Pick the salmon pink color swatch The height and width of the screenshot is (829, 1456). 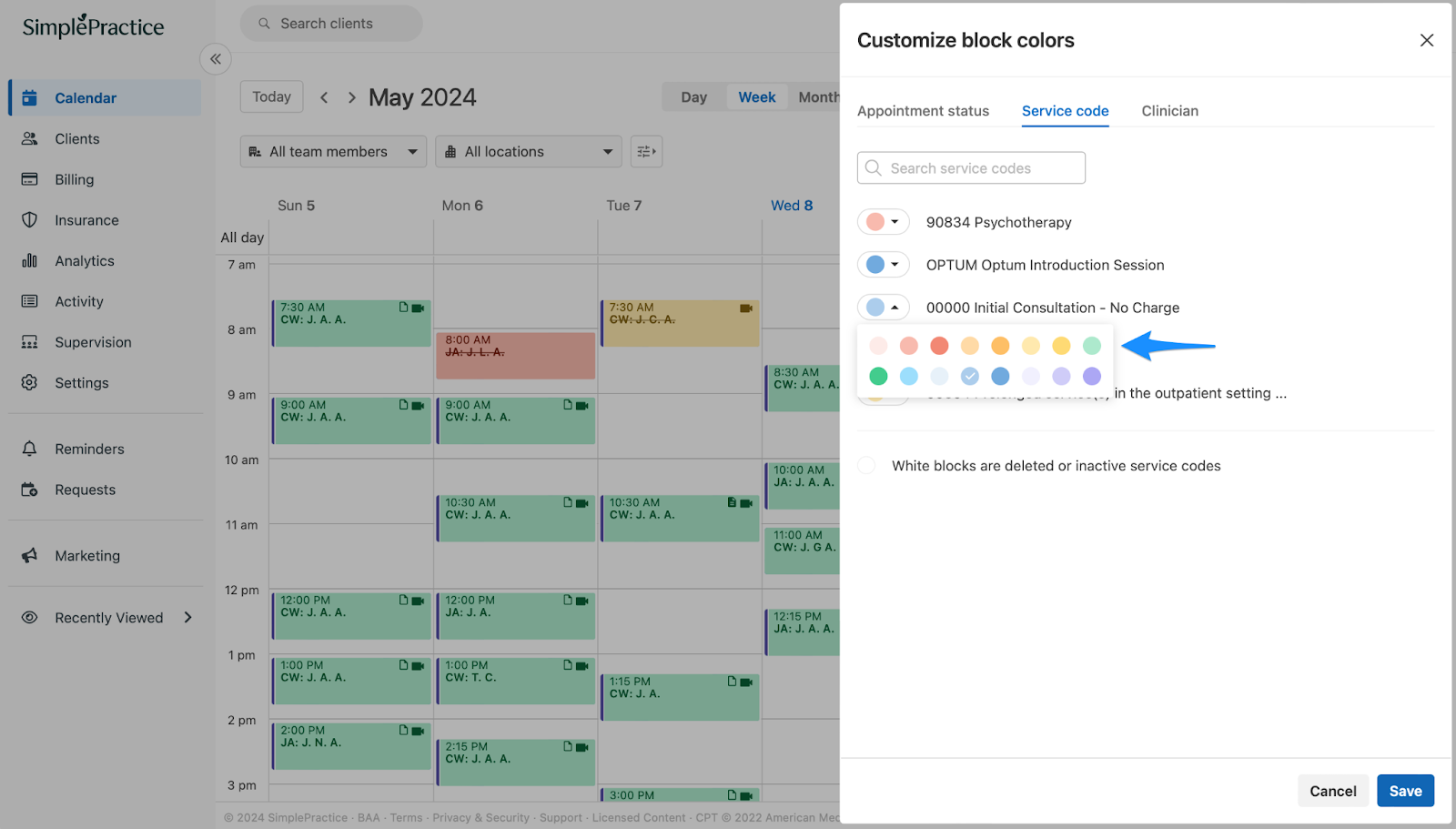pyautogui.click(x=909, y=346)
